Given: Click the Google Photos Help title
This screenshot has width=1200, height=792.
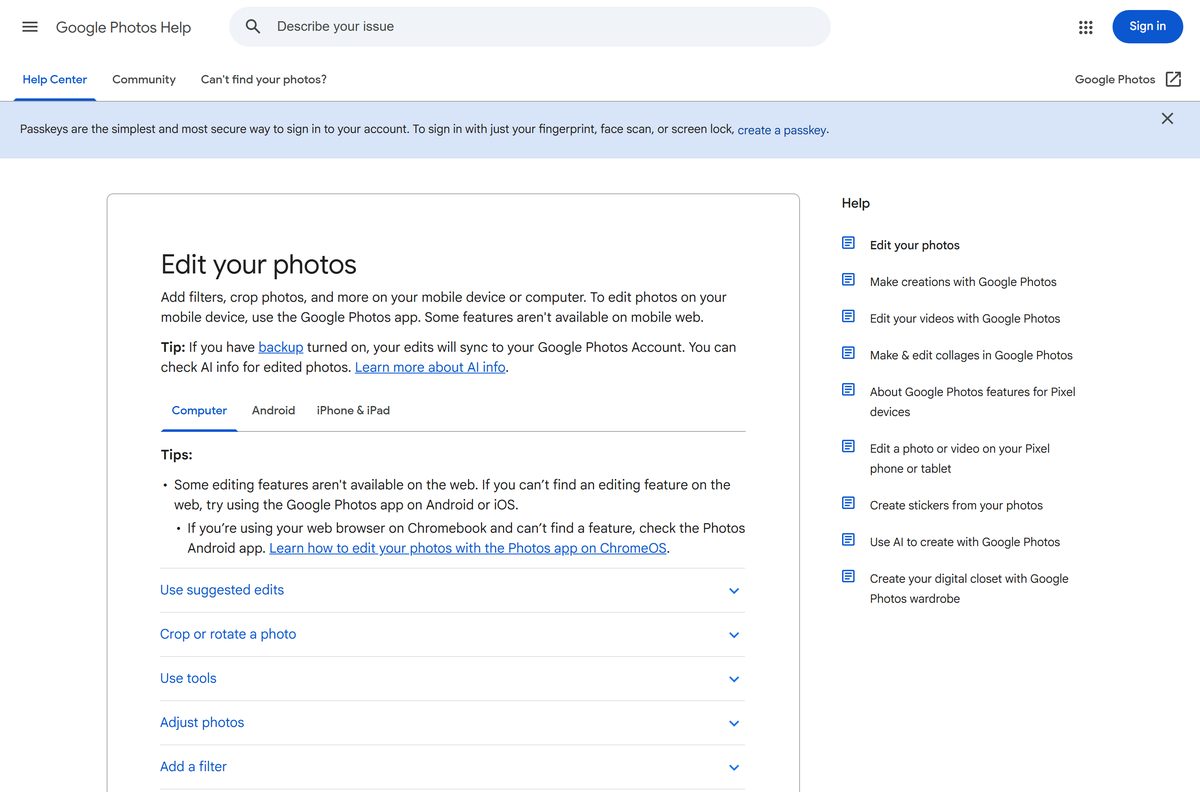Looking at the screenshot, I should (123, 28).
